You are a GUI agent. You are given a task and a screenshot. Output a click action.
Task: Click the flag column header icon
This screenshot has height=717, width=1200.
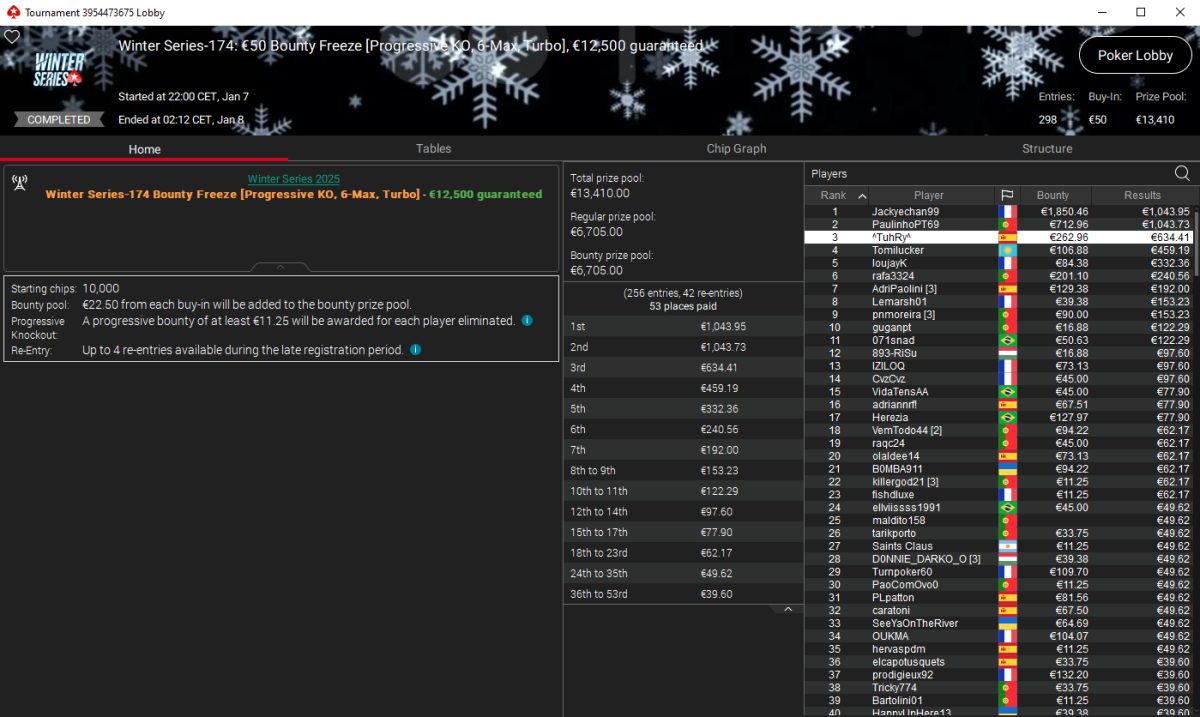pyautogui.click(x=1007, y=196)
